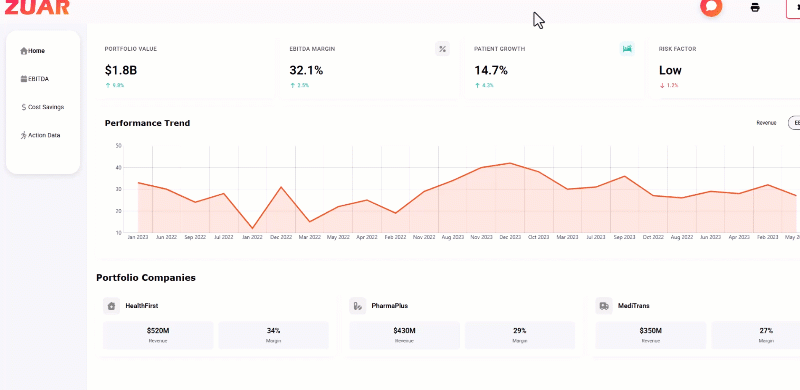
Task: Click the printer icon in header
Action: point(755,8)
